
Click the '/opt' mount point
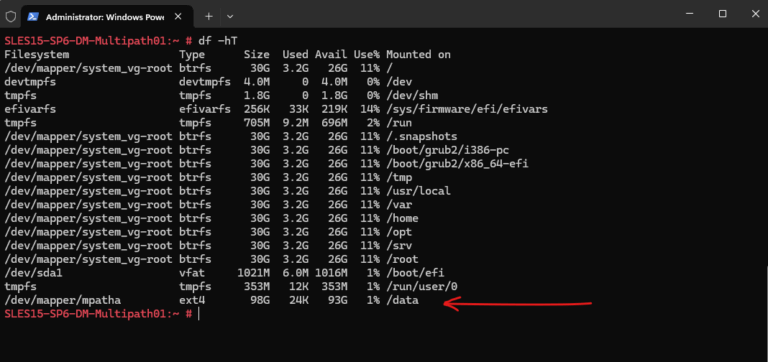pyautogui.click(x=399, y=232)
